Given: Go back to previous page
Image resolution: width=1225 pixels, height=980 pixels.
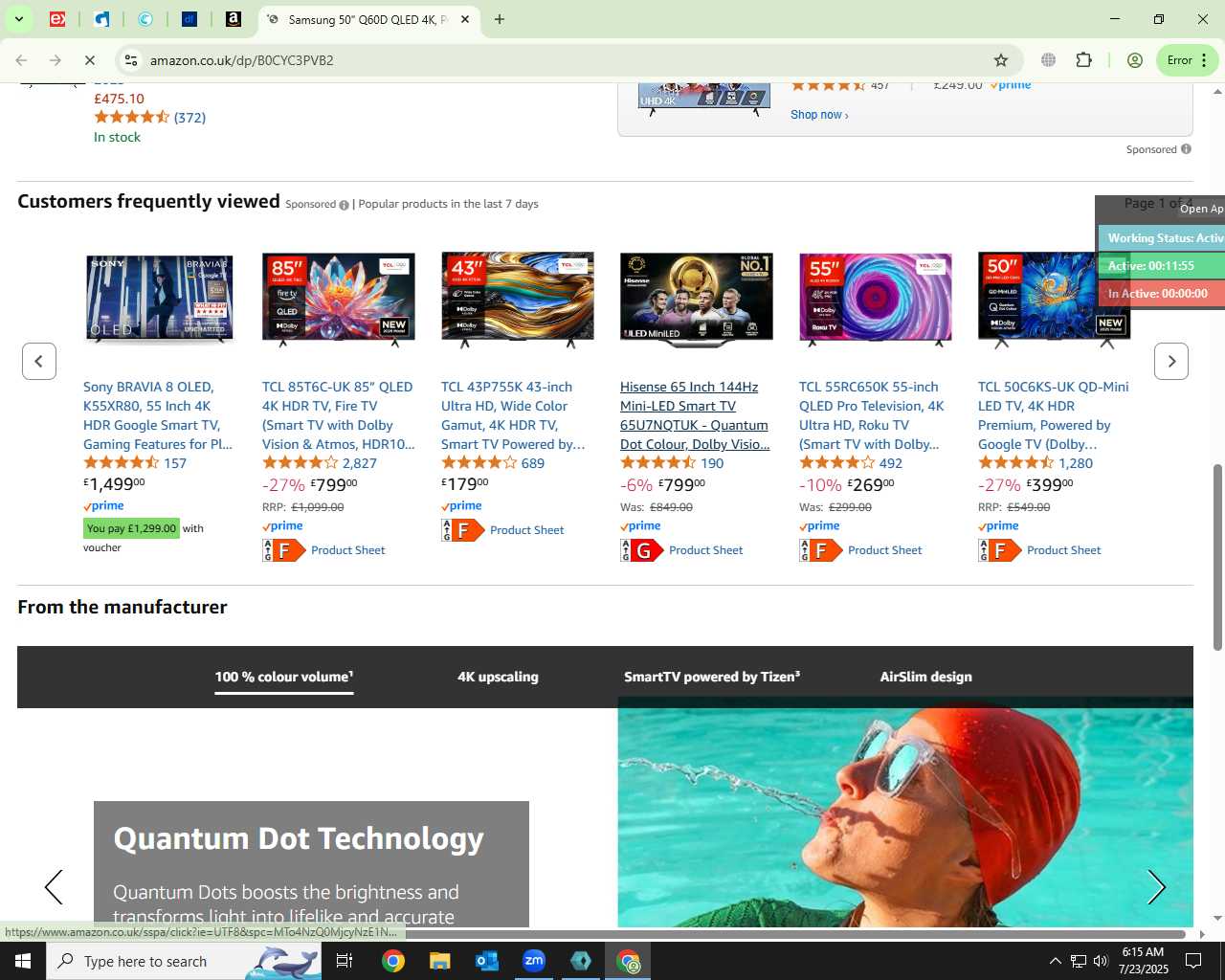Looking at the screenshot, I should (21, 60).
